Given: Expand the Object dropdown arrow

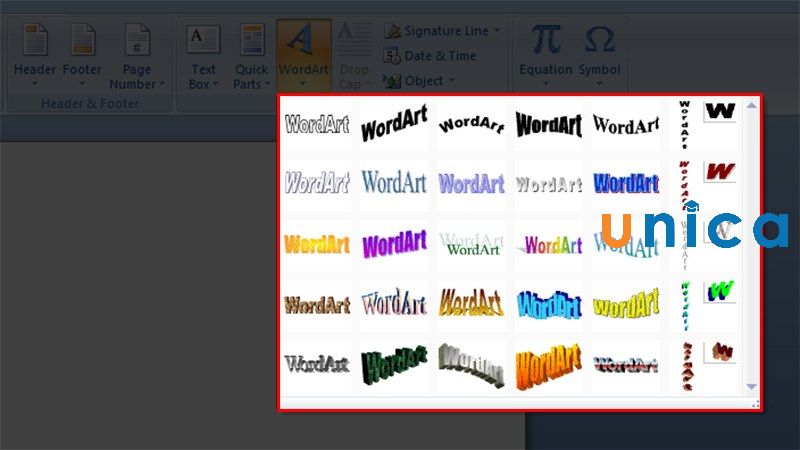Looking at the screenshot, I should (x=452, y=80).
